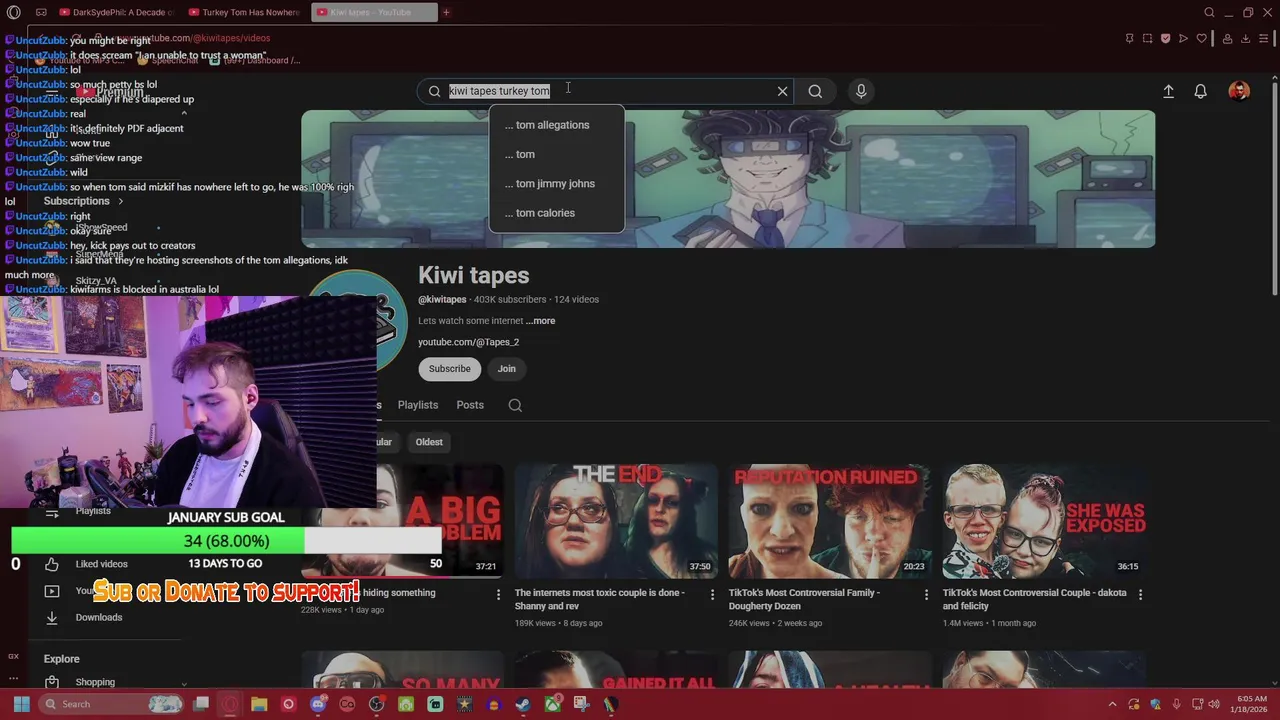Open the YouTube create upload icon
Viewport: 1280px width, 720px height.
pyautogui.click(x=1168, y=91)
